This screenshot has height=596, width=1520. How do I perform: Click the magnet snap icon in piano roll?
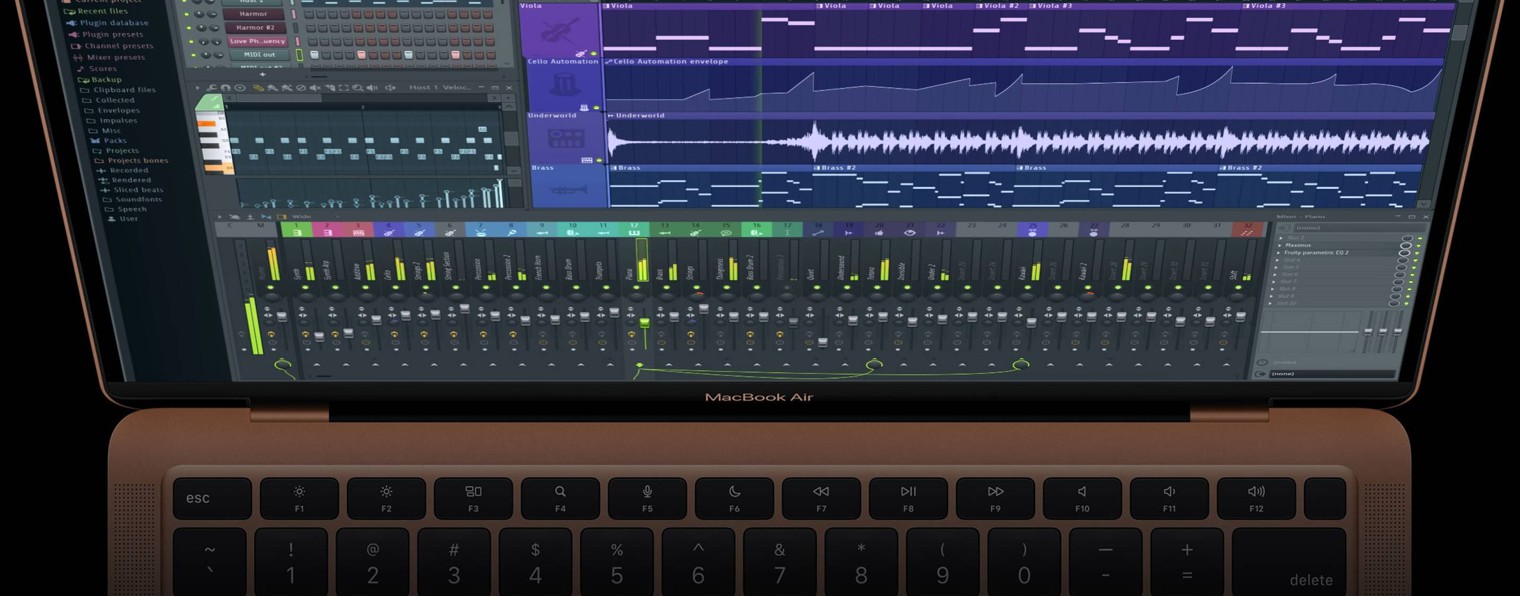click(226, 88)
